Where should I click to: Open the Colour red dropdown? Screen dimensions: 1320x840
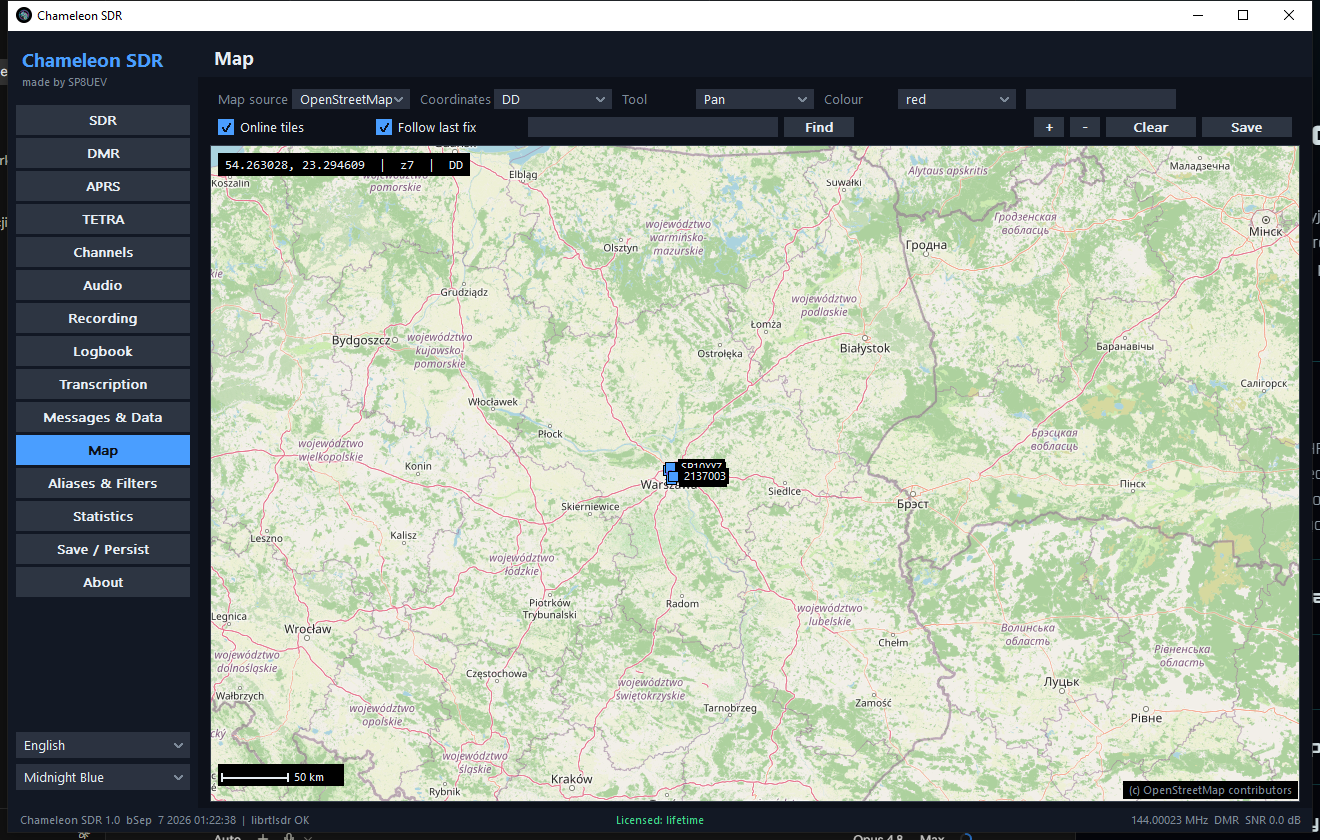957,99
